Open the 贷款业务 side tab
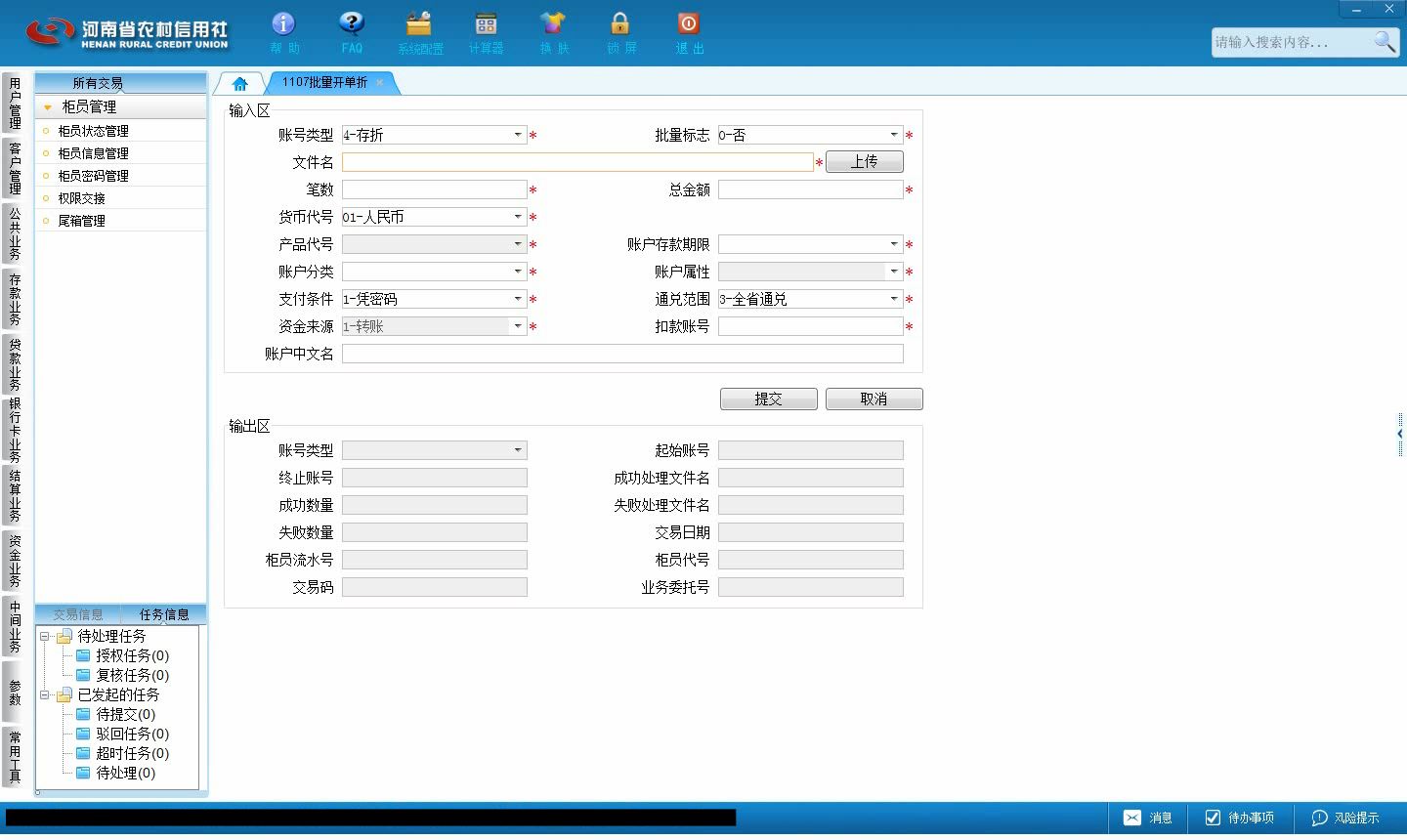 click(14, 364)
